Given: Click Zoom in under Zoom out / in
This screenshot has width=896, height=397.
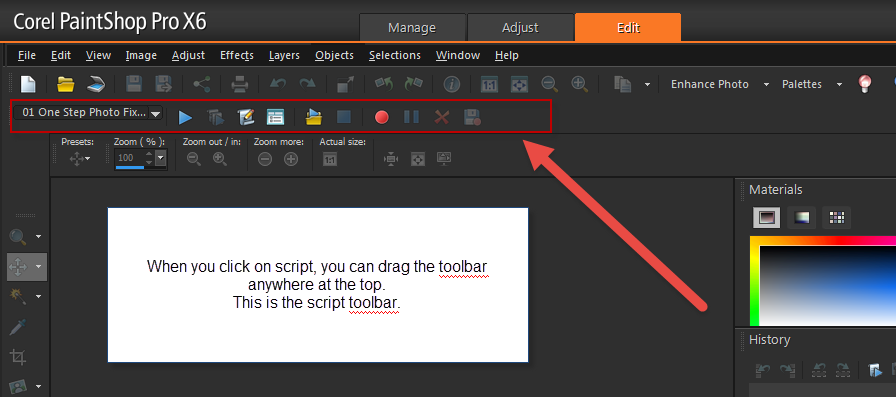Looking at the screenshot, I should 220,160.
